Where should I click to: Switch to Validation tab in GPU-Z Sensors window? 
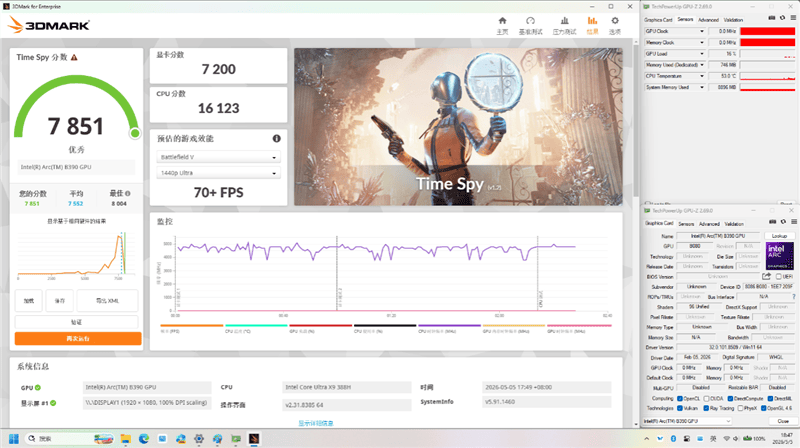coord(733,19)
